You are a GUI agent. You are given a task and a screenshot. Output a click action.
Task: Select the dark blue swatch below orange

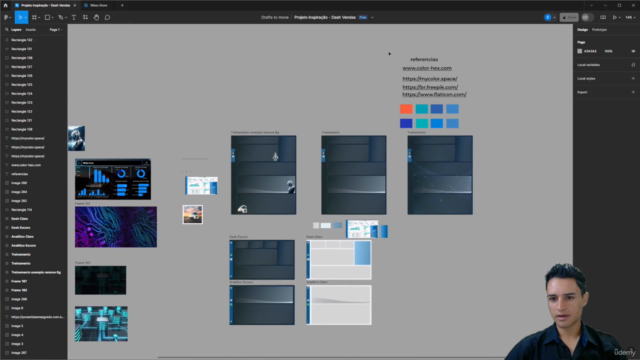tap(406, 123)
